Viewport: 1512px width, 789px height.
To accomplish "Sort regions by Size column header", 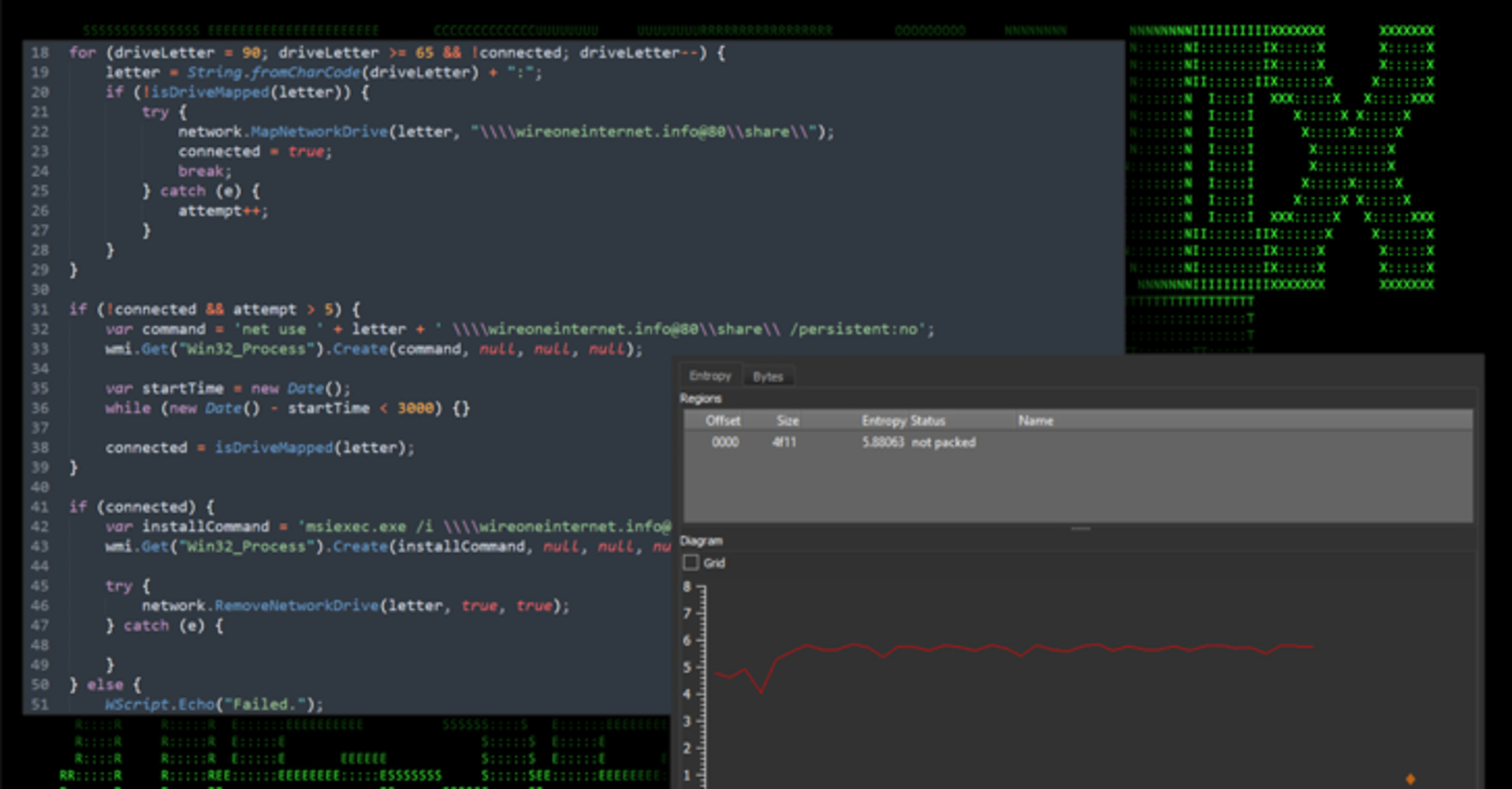I will click(787, 421).
